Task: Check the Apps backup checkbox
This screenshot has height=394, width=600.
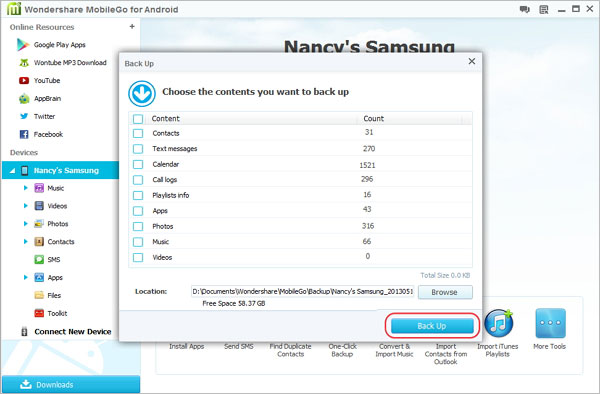Action: pos(138,211)
